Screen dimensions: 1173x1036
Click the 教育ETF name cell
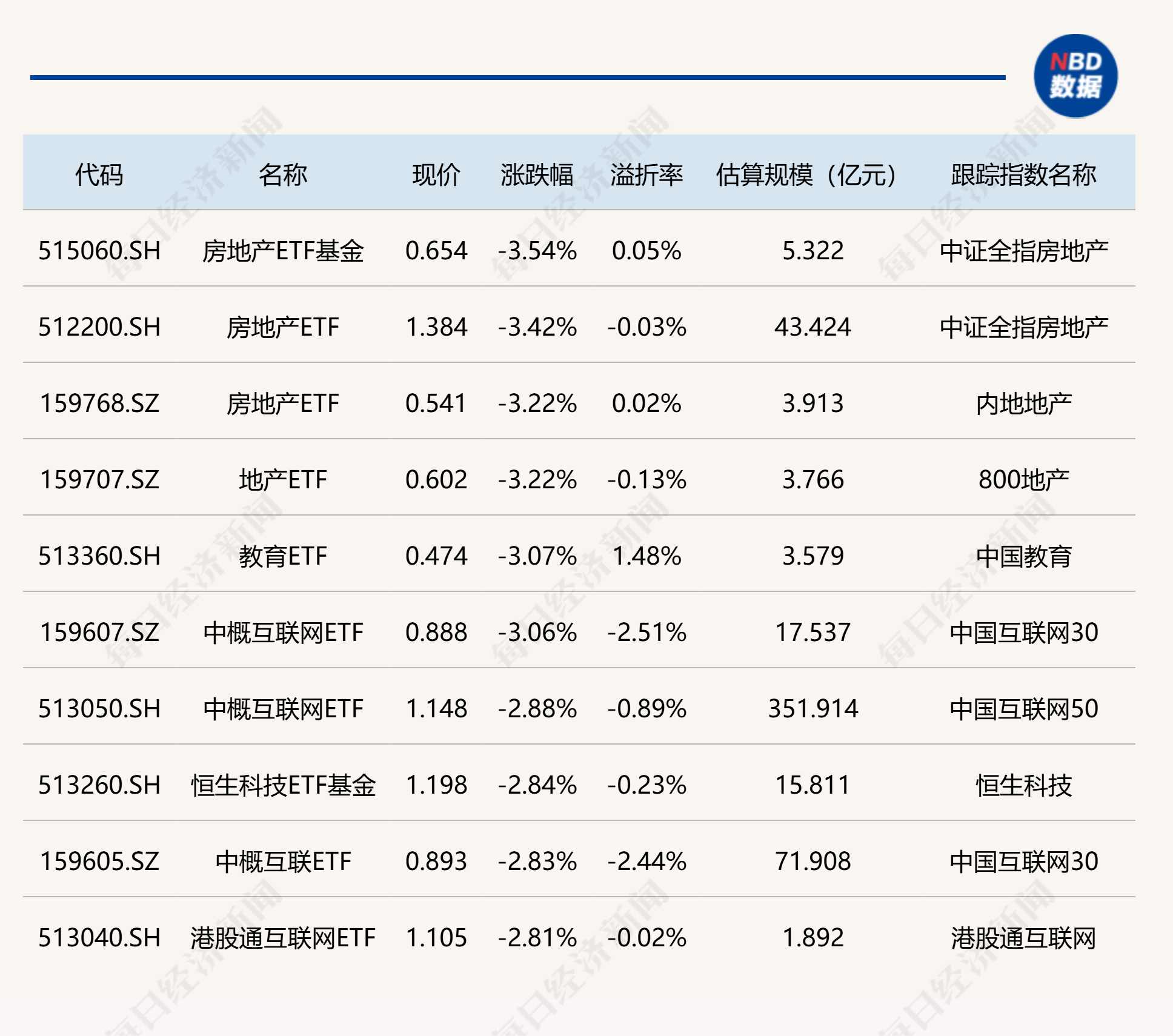point(283,556)
